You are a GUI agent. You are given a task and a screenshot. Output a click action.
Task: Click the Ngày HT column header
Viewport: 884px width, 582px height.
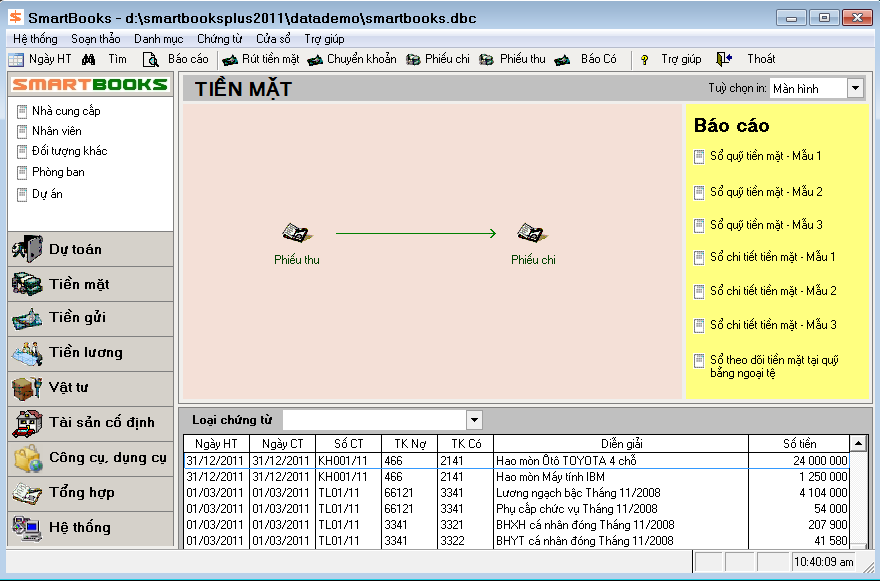(216, 444)
